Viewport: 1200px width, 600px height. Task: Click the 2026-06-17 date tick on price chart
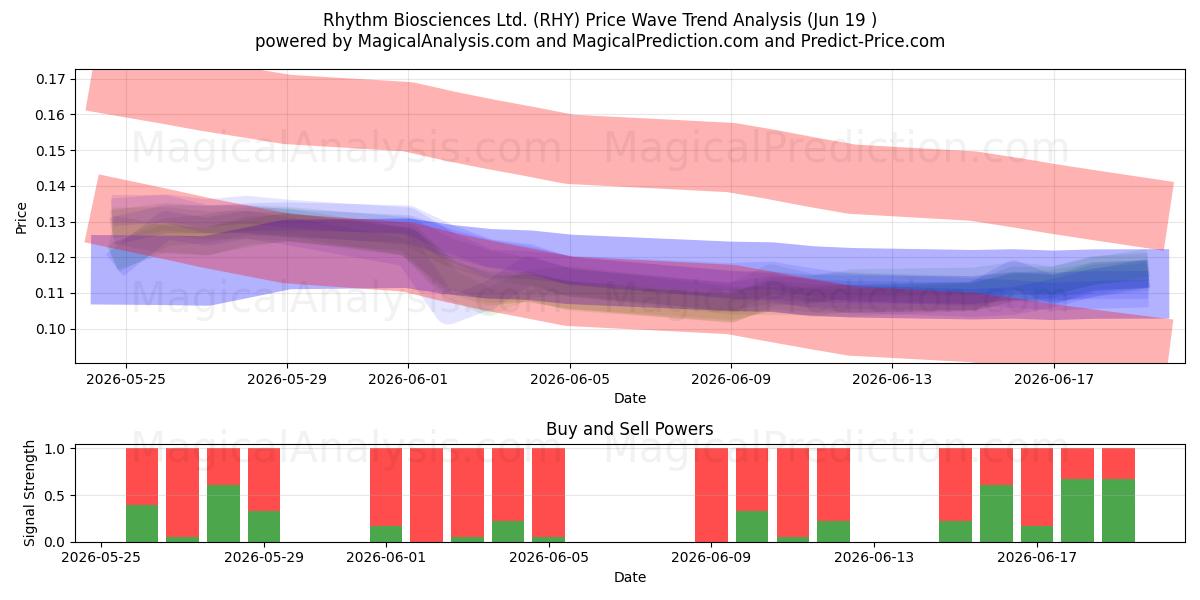1054,379
